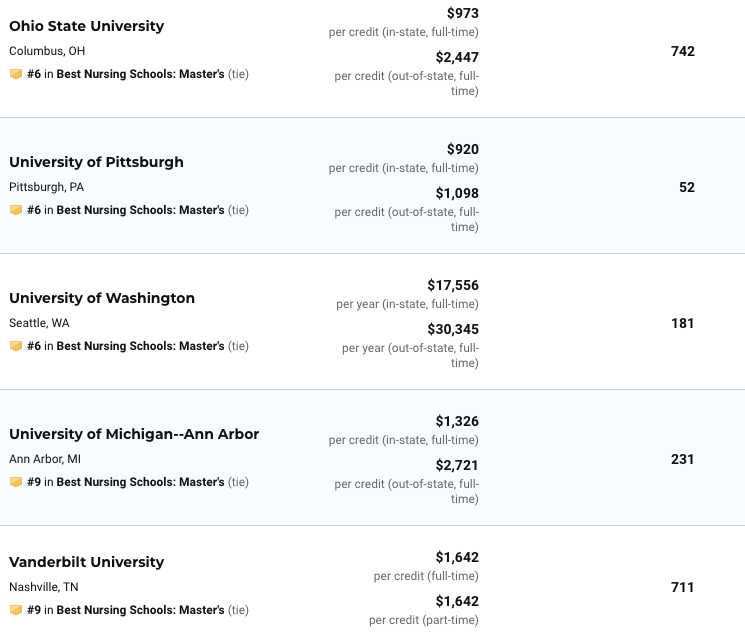Go to the Vanderbilt University page

tap(86, 562)
